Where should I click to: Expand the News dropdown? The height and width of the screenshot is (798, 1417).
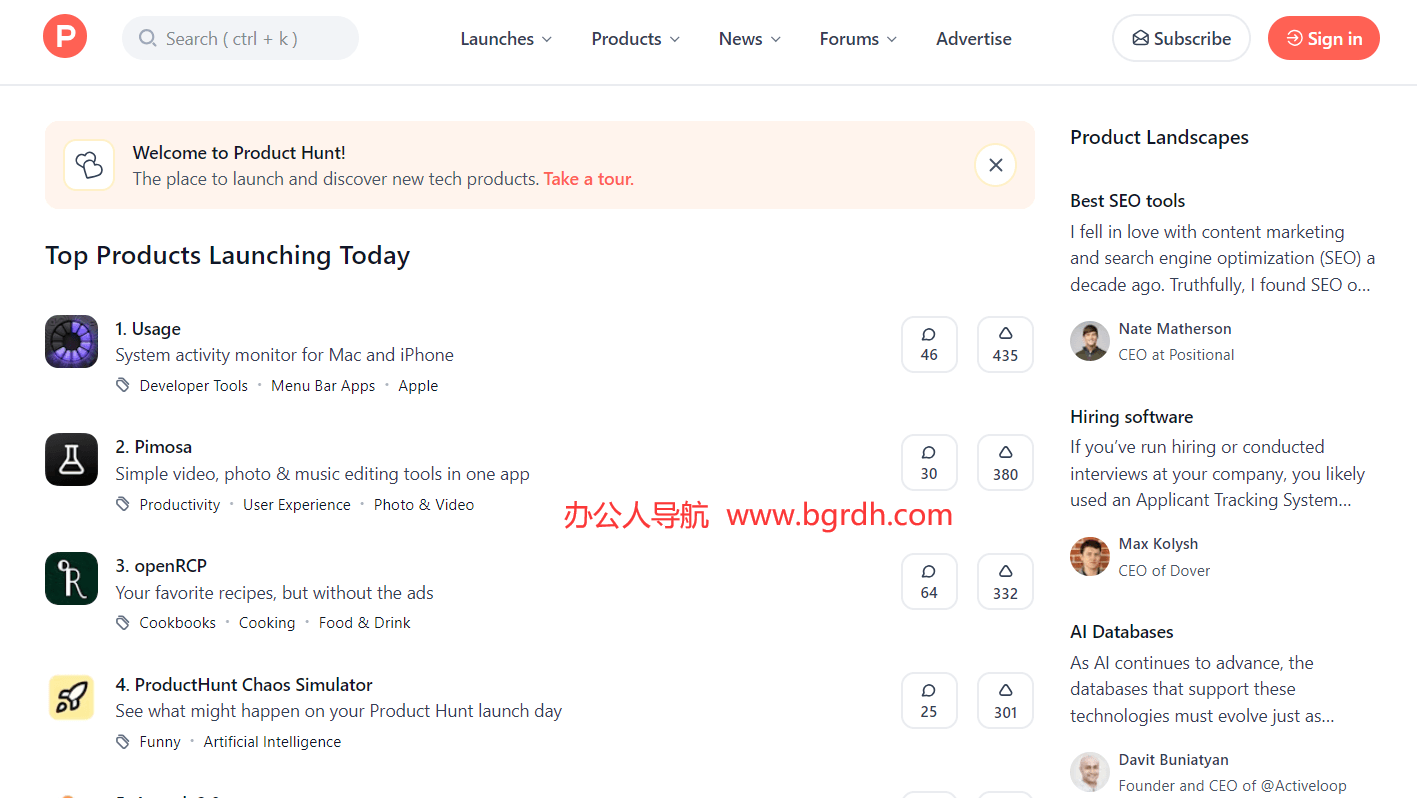748,38
